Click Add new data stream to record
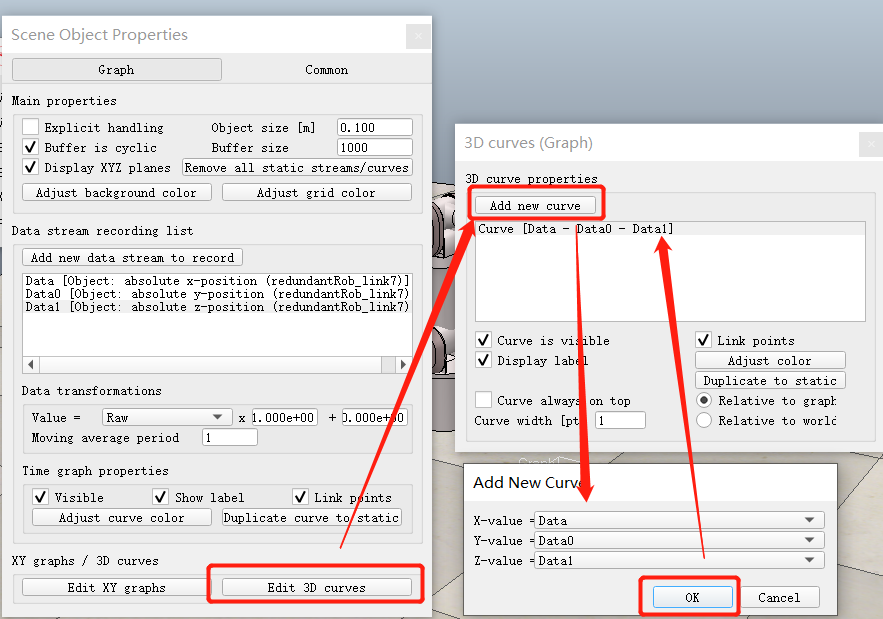This screenshot has height=619, width=883. tap(132, 257)
